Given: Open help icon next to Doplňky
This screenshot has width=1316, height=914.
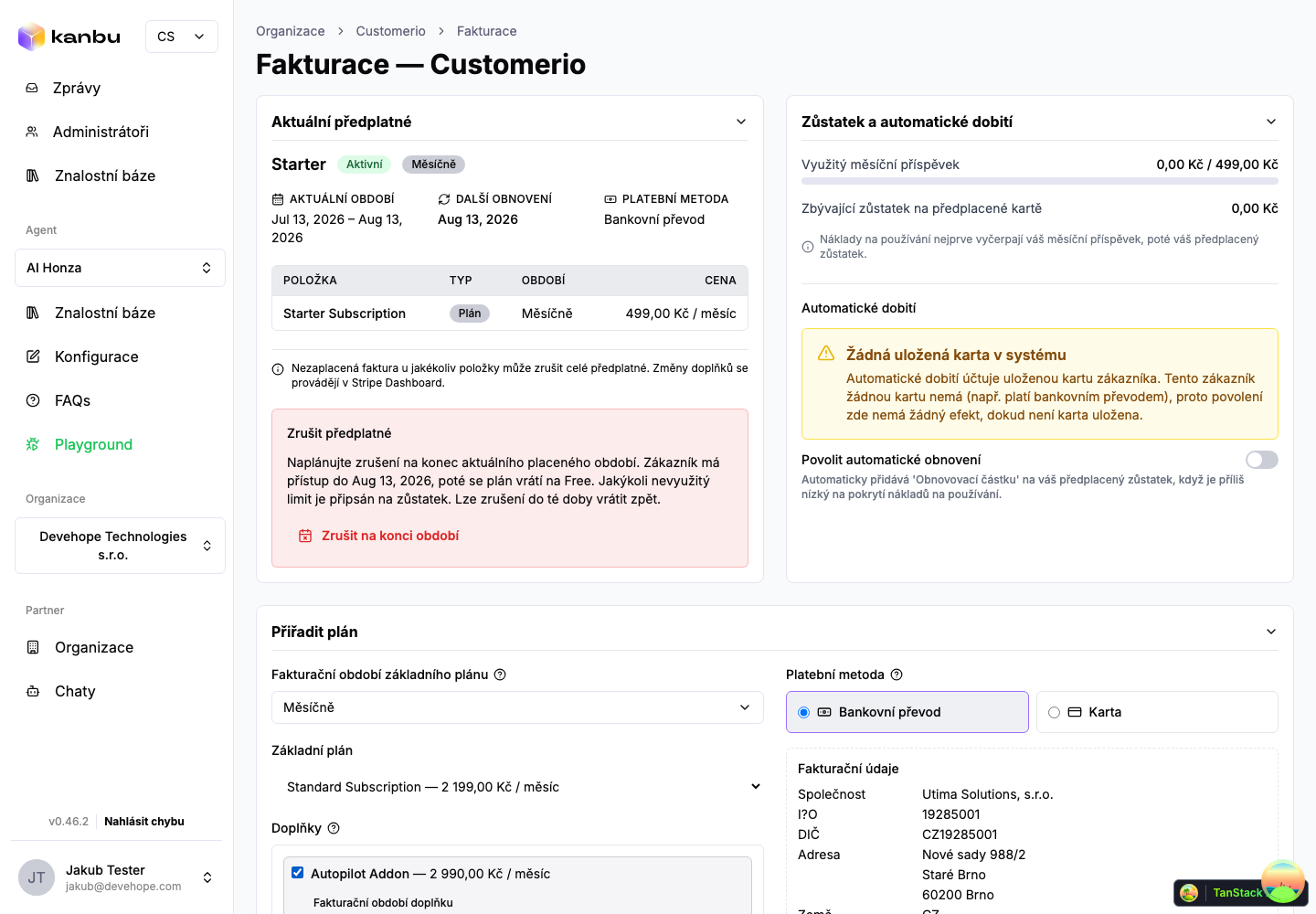Looking at the screenshot, I should click(334, 828).
